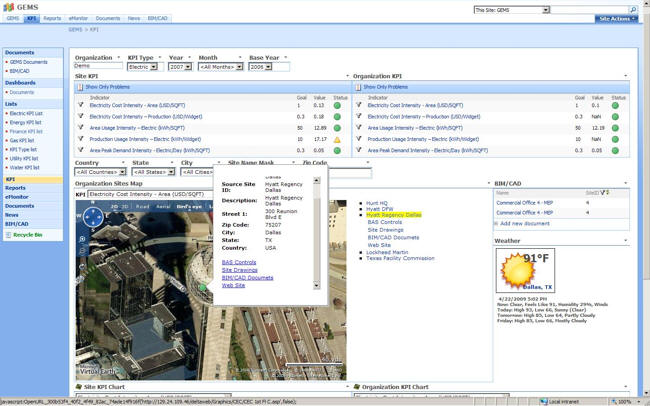The width and height of the screenshot is (650, 406).
Task: Toggle Show Only Problems in Organization KPI
Action: pos(386,87)
